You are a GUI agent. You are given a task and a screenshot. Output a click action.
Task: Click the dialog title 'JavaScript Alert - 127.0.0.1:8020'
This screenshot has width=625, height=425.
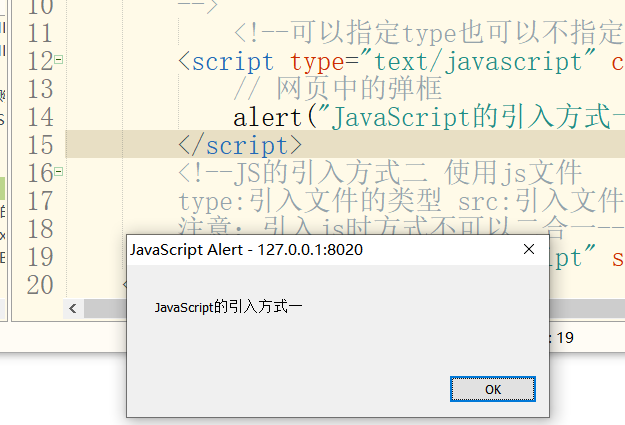click(246, 250)
